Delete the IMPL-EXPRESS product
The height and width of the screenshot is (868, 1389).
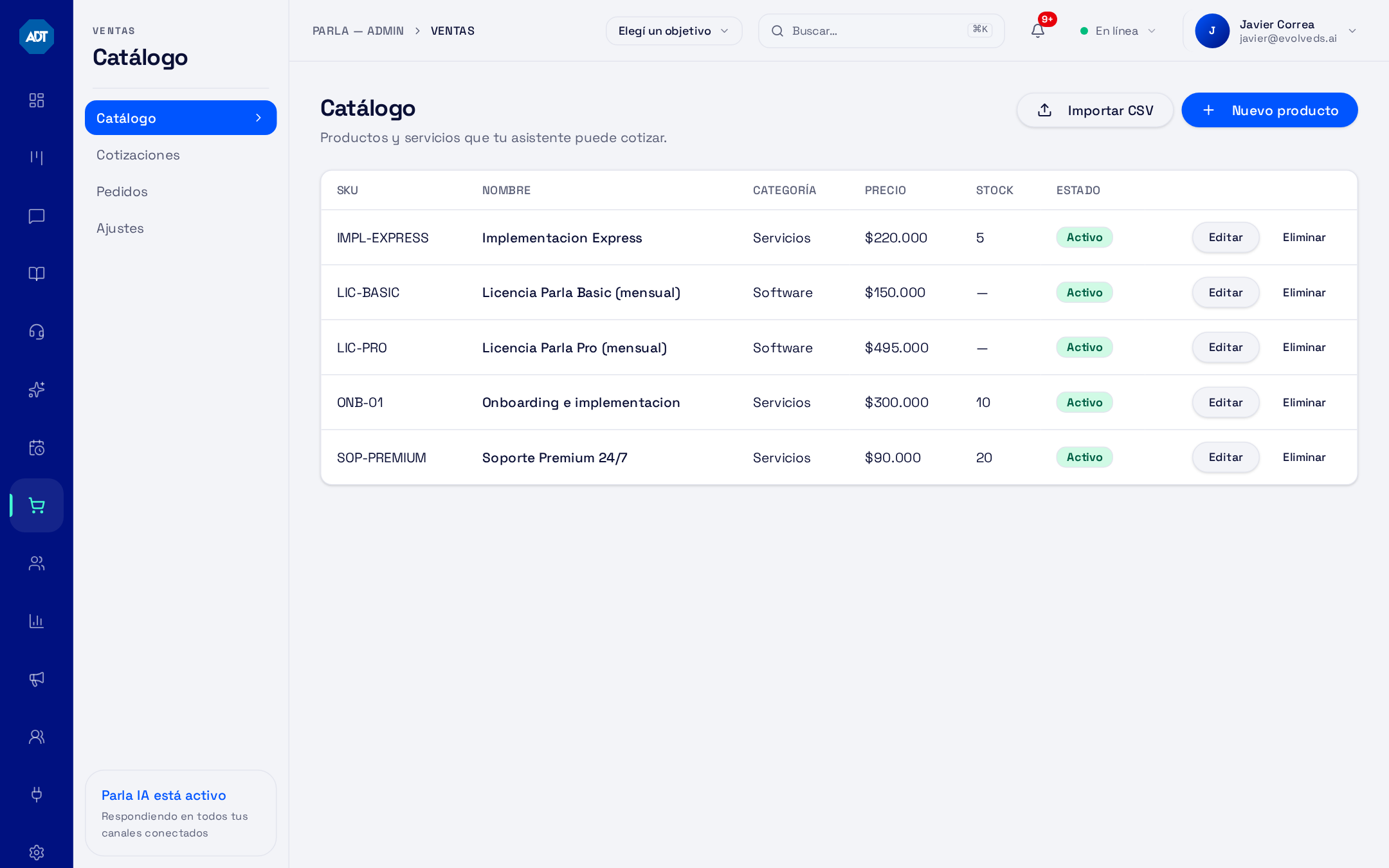[1304, 237]
